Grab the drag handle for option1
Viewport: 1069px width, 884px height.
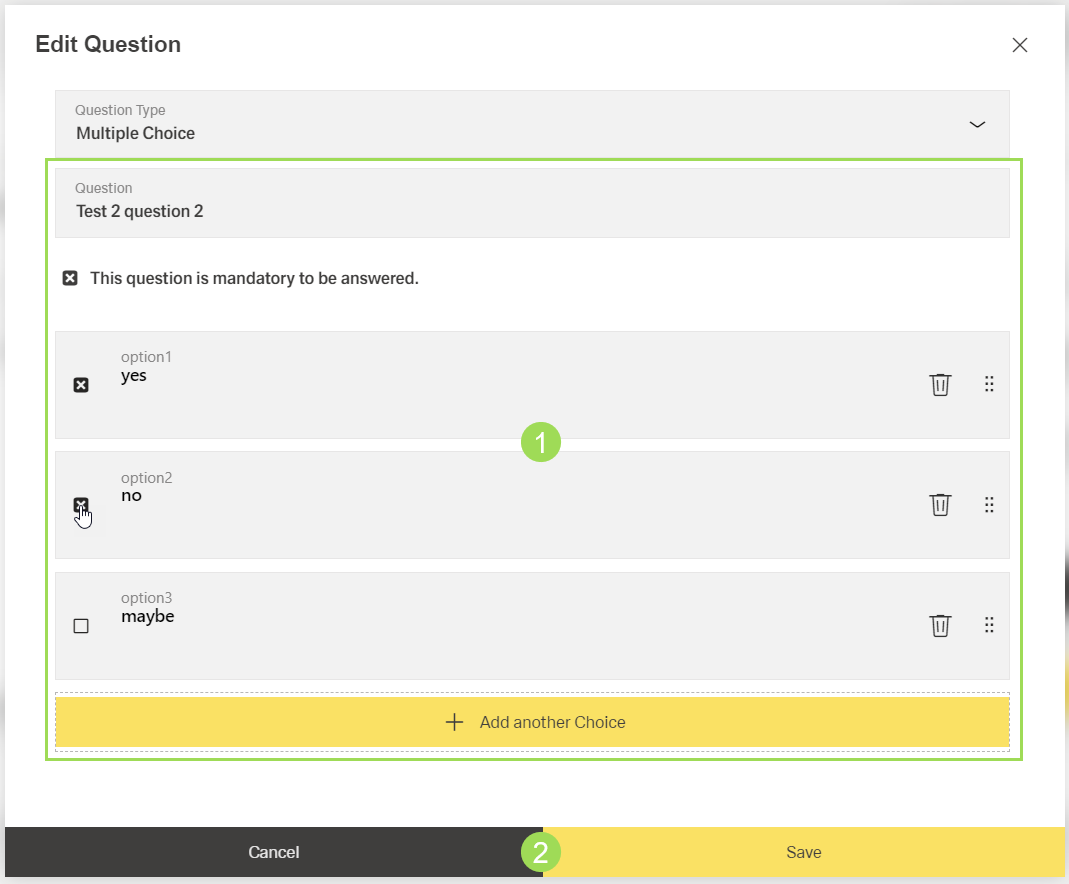(x=989, y=384)
